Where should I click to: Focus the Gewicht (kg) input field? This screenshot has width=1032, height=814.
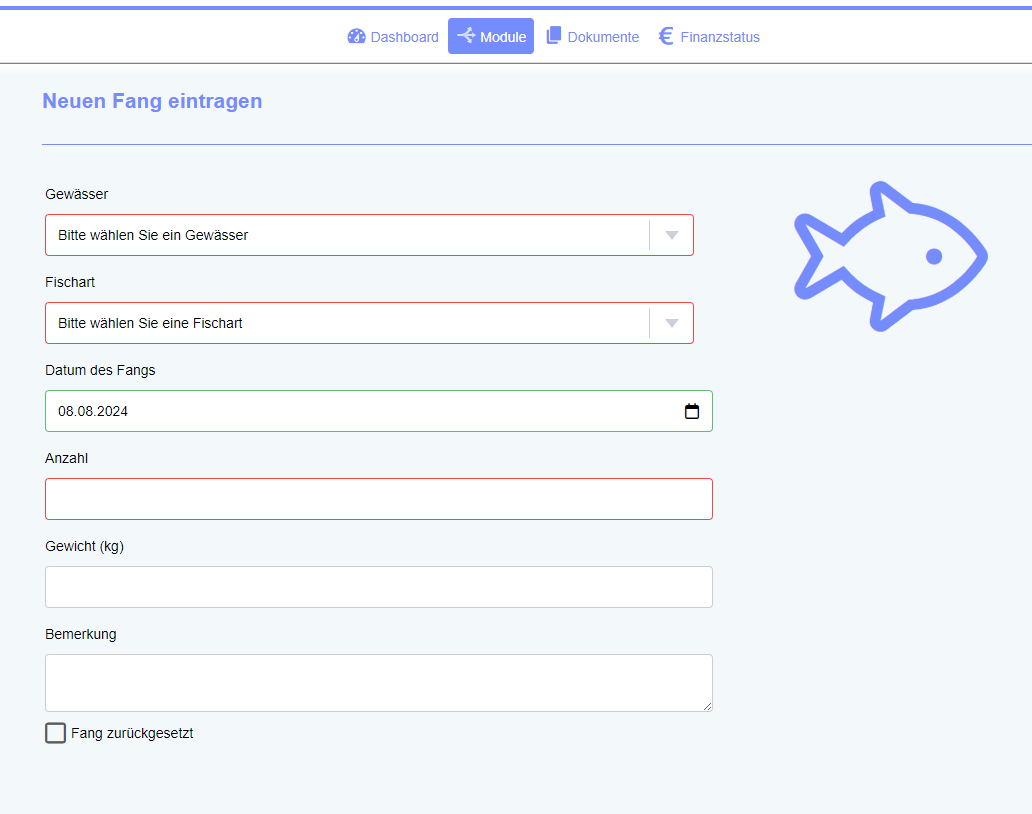378,587
